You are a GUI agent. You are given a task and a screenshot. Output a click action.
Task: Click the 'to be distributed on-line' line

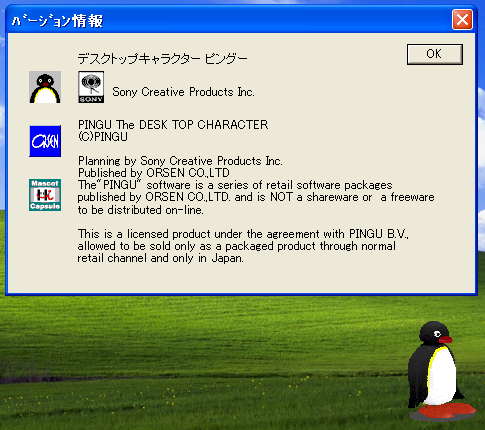click(x=141, y=210)
